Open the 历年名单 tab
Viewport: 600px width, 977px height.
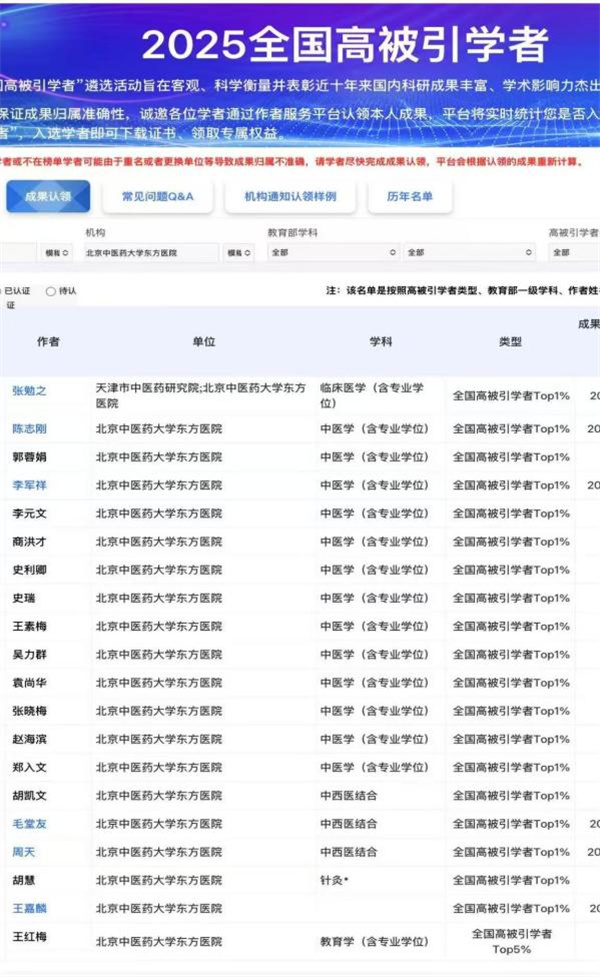(410, 196)
